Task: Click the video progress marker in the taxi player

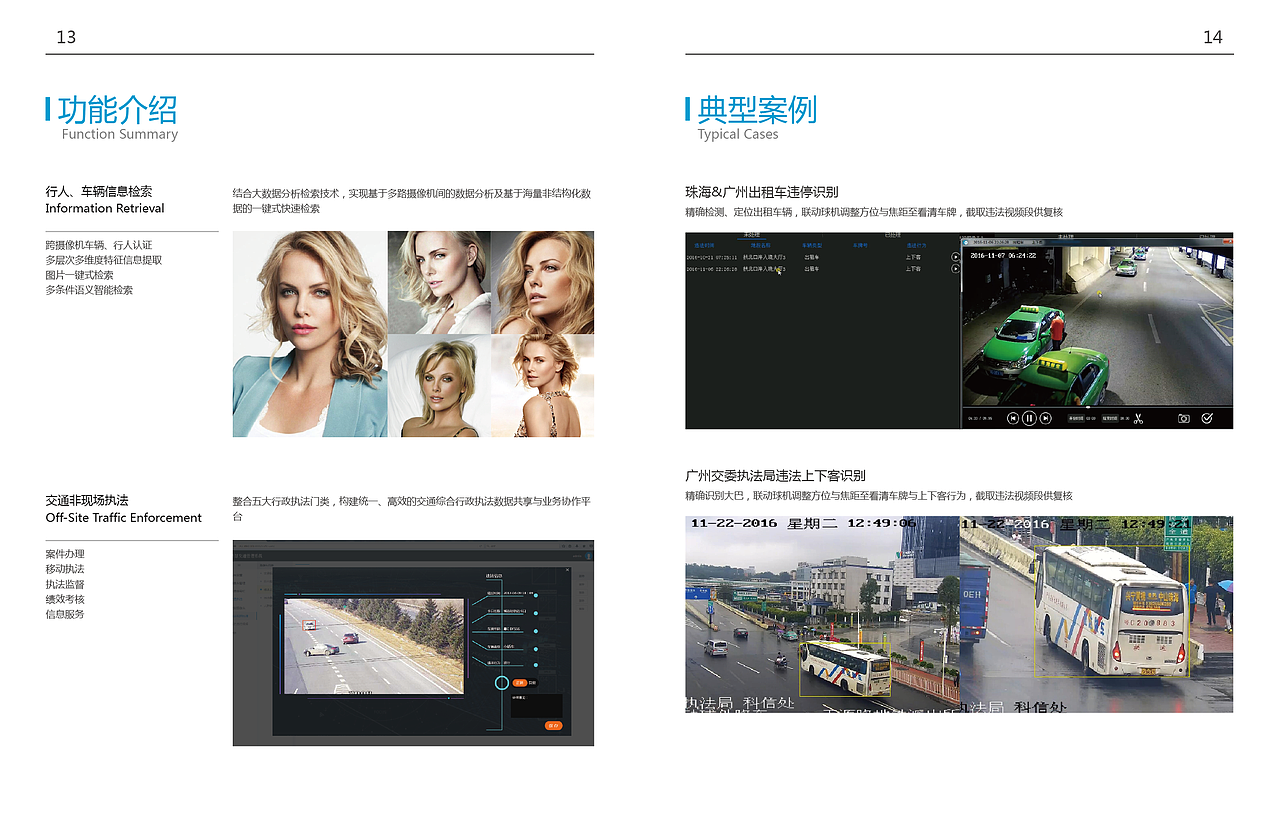Action: (x=1088, y=407)
